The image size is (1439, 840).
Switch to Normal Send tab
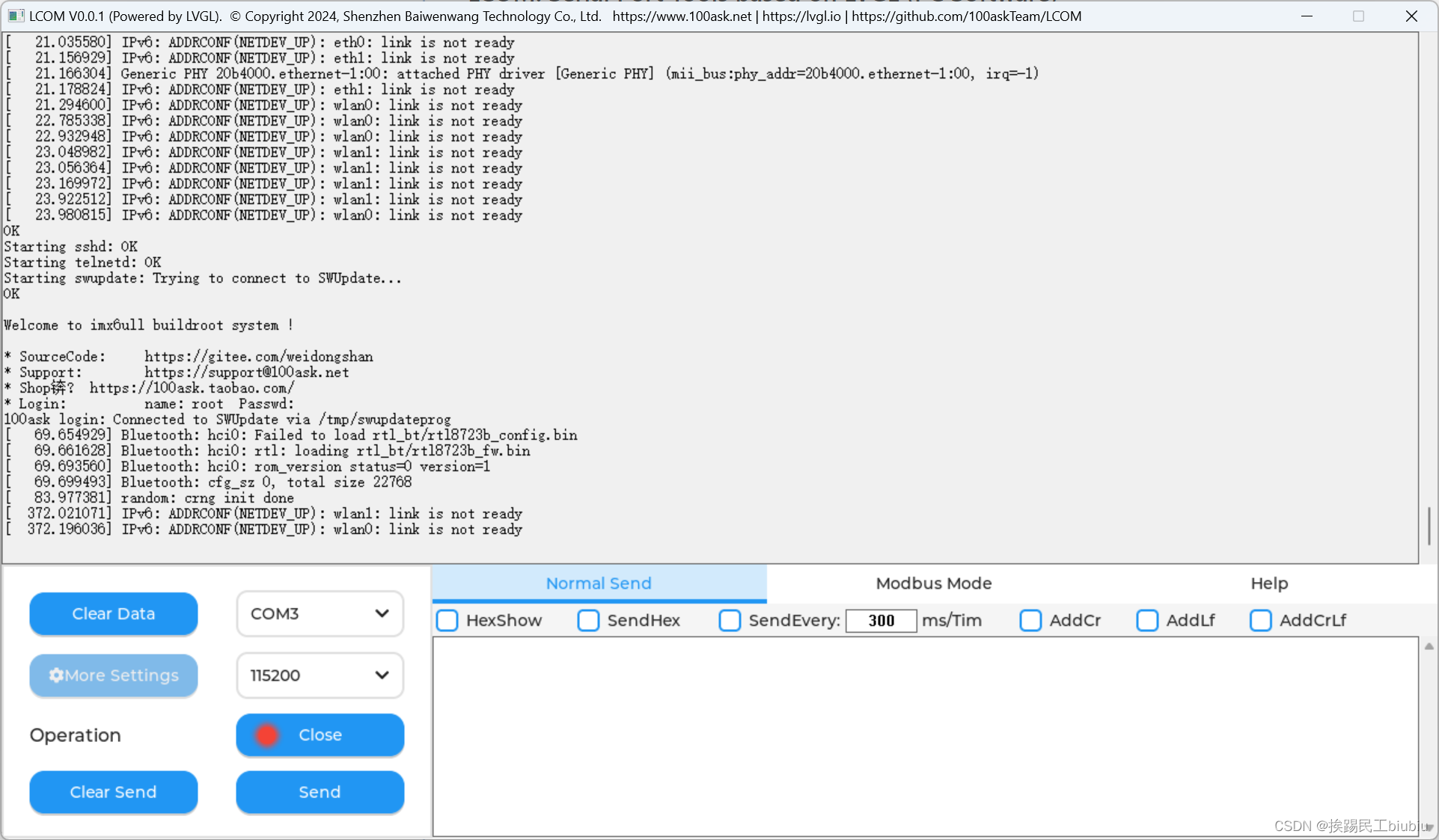[598, 583]
